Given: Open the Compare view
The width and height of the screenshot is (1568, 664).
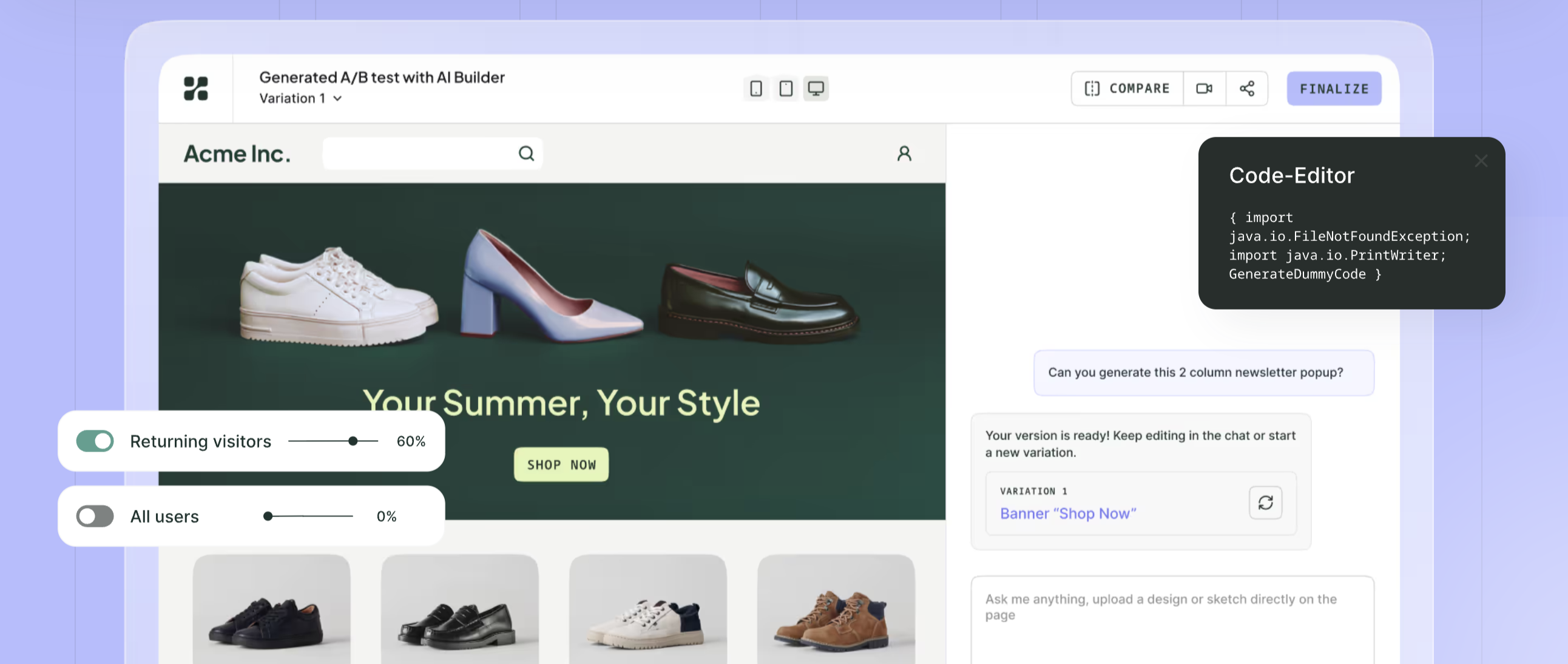Looking at the screenshot, I should (1126, 88).
